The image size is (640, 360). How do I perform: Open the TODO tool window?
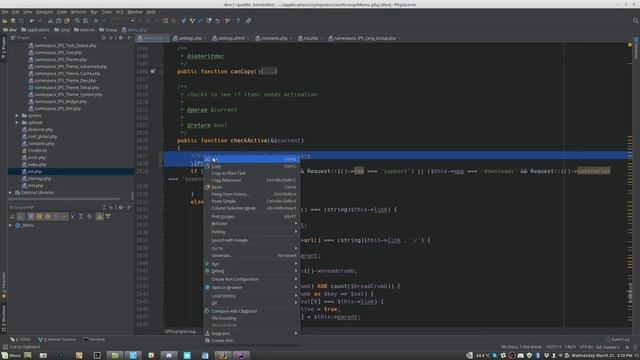click(x=20, y=340)
